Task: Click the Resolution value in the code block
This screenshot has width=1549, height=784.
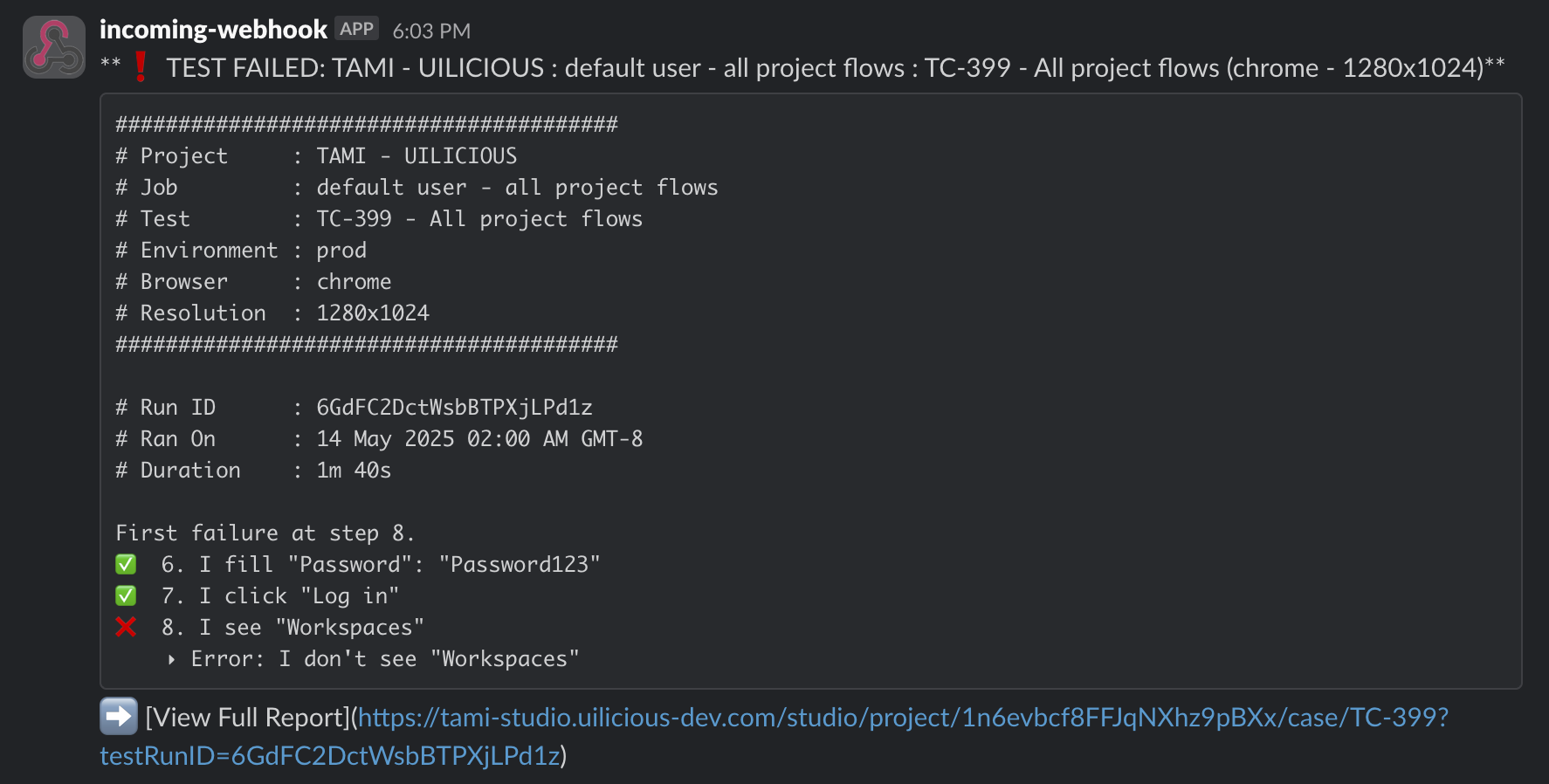Action: coord(373,313)
